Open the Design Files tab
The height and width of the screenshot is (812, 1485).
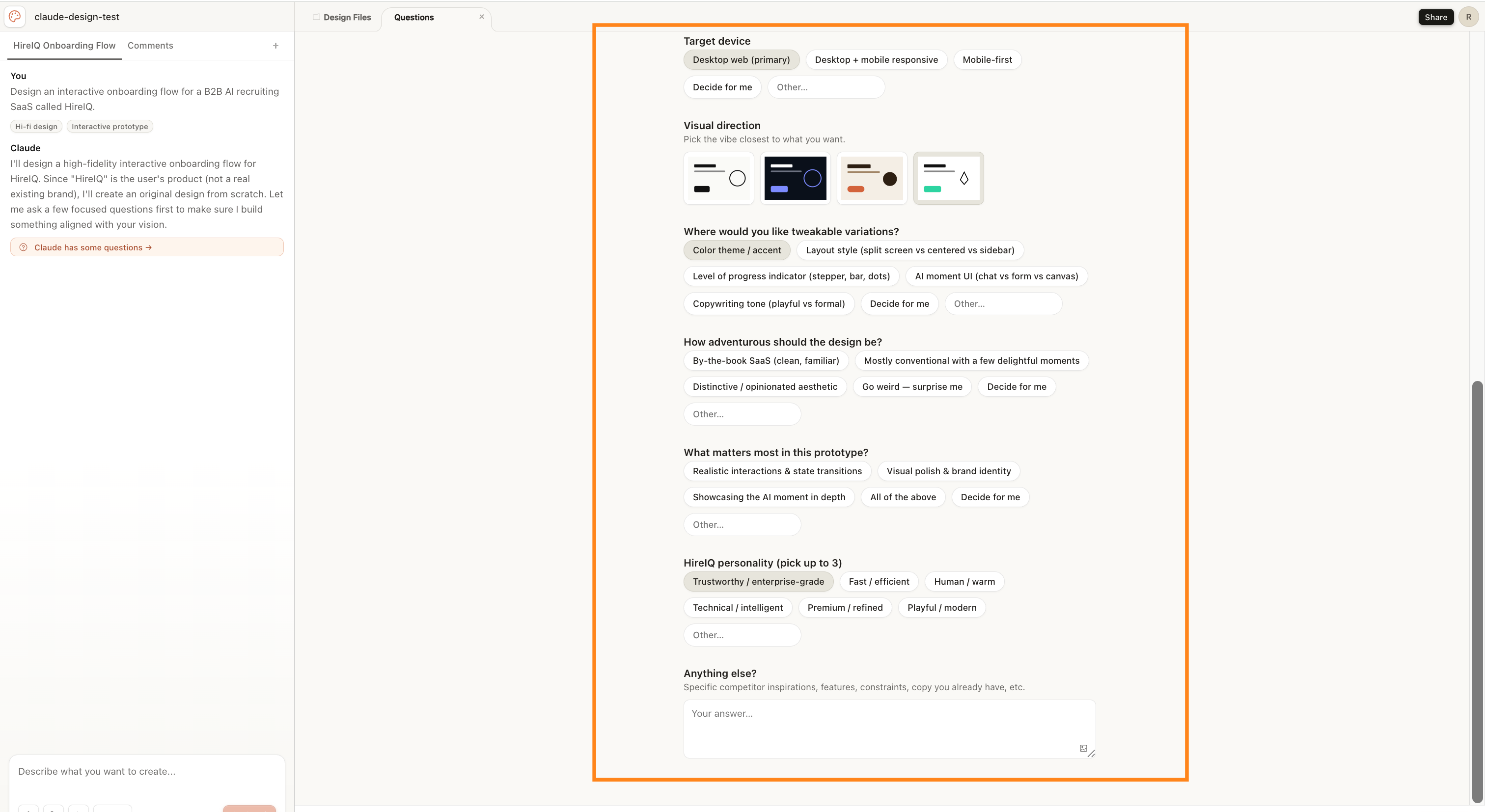pos(347,17)
